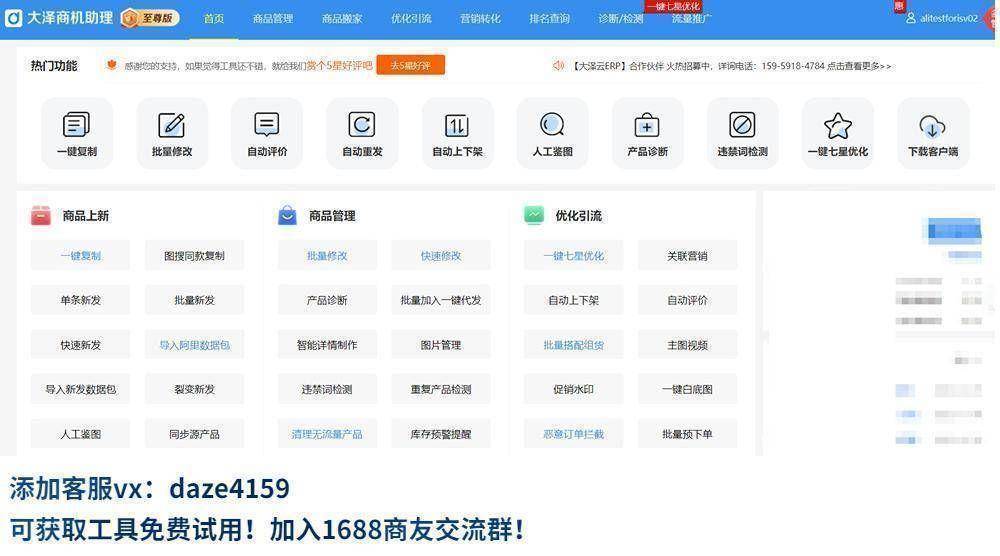Click the 图搜同款复制 button

click(195, 256)
